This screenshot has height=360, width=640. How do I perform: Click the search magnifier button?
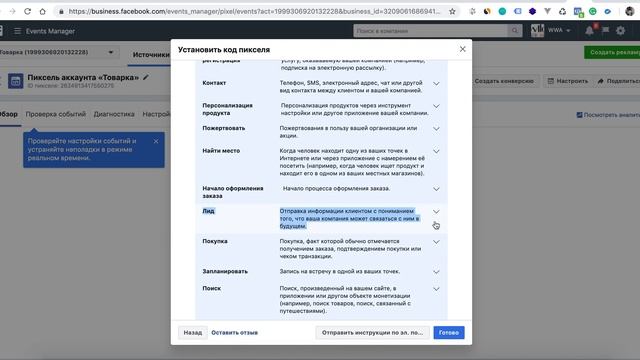click(515, 31)
